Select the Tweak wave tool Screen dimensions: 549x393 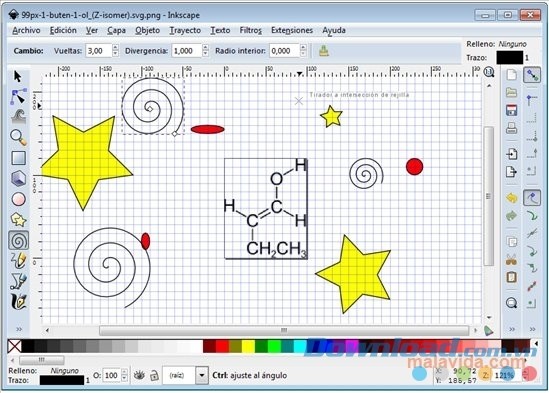pos(19,117)
